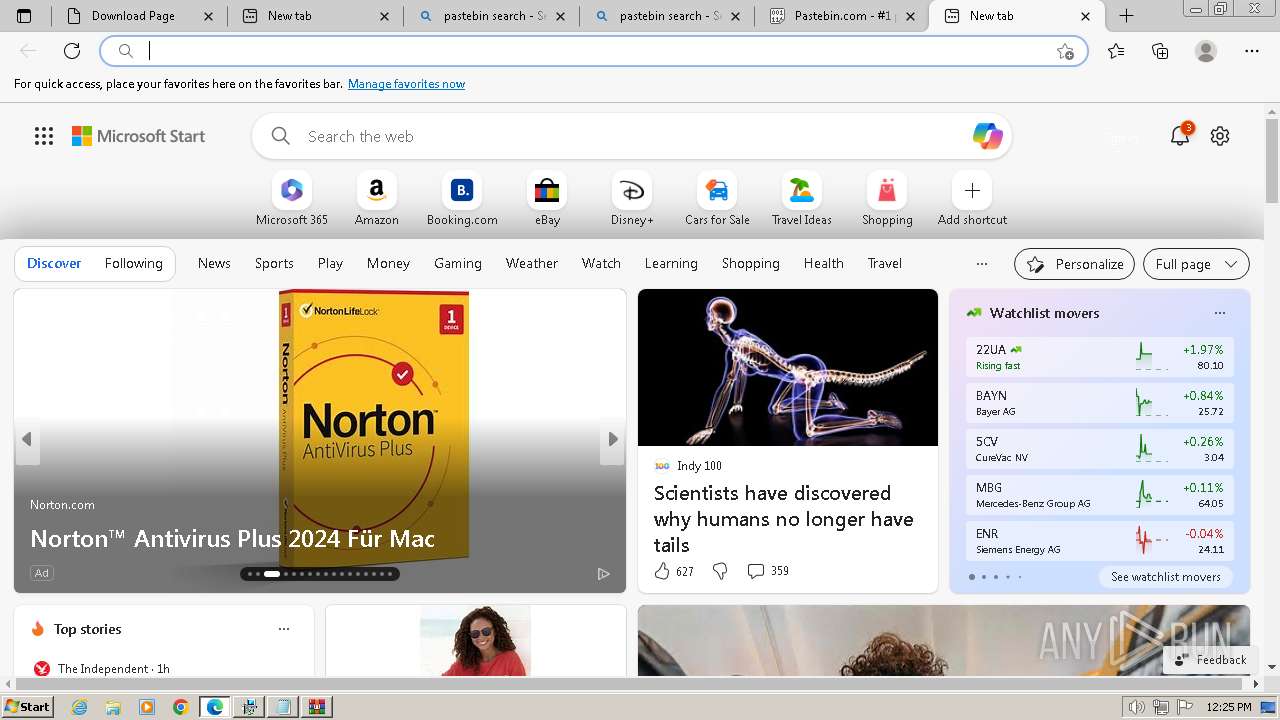Open the notifications bell
Viewport: 1280px width, 720px height.
(x=1181, y=136)
